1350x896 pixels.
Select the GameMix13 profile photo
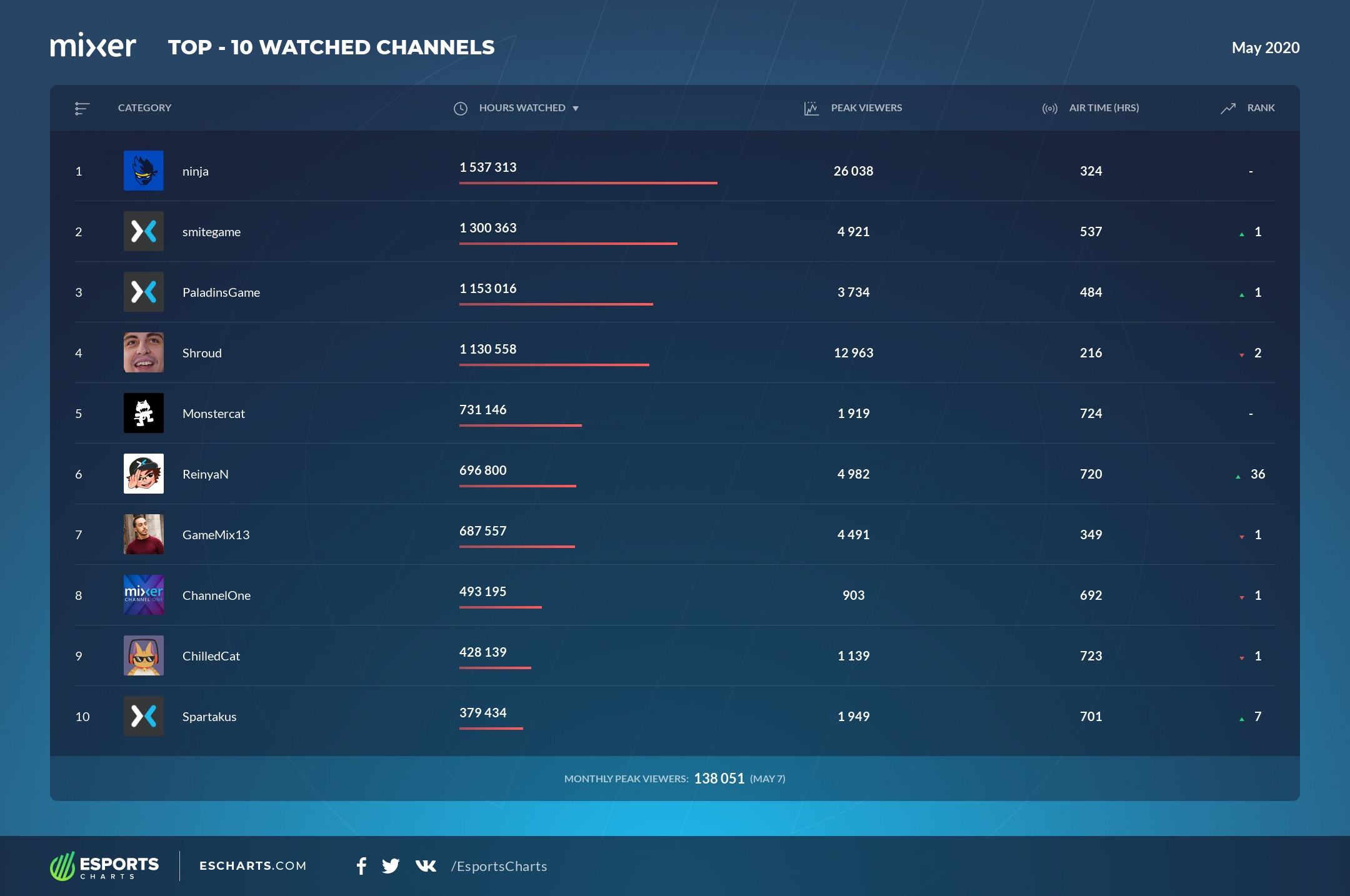144,534
